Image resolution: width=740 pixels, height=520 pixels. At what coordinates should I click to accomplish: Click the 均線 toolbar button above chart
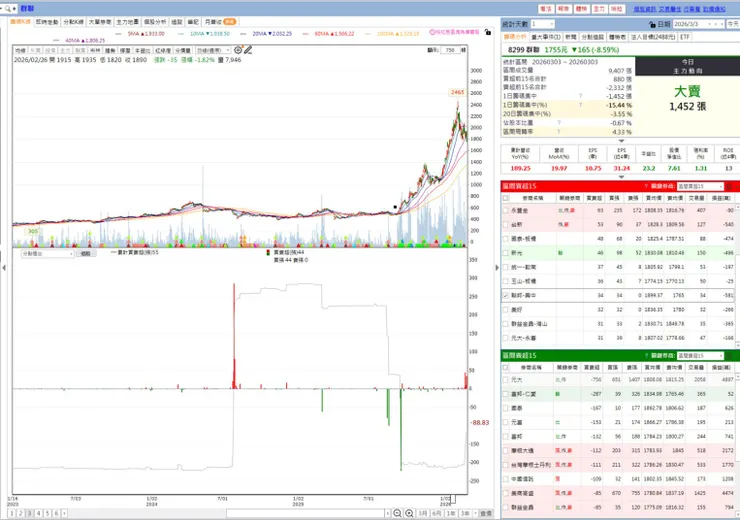tap(20, 50)
